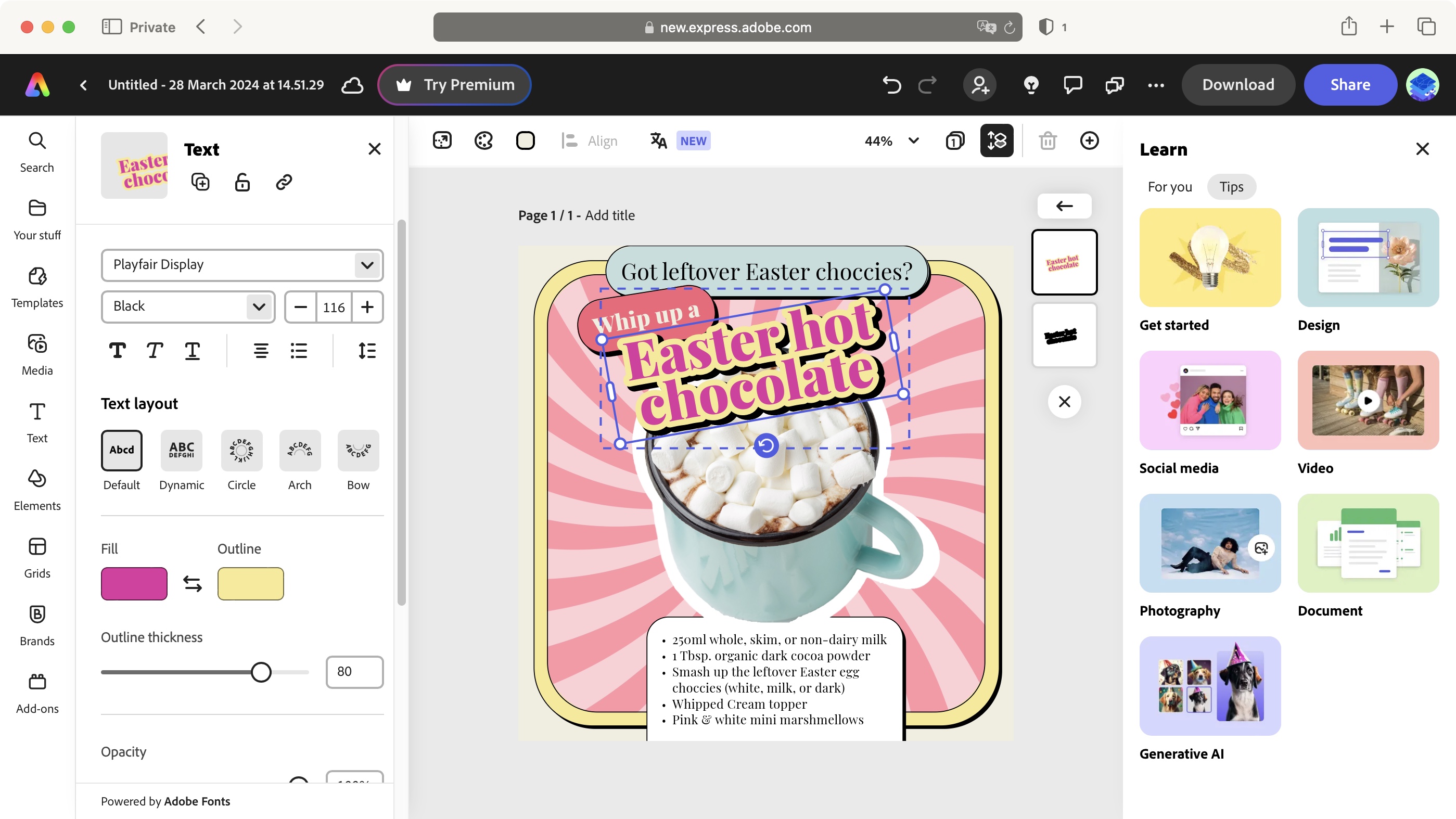The image size is (1456, 819).
Task: Select the Dynamic text layout
Action: [x=182, y=451]
